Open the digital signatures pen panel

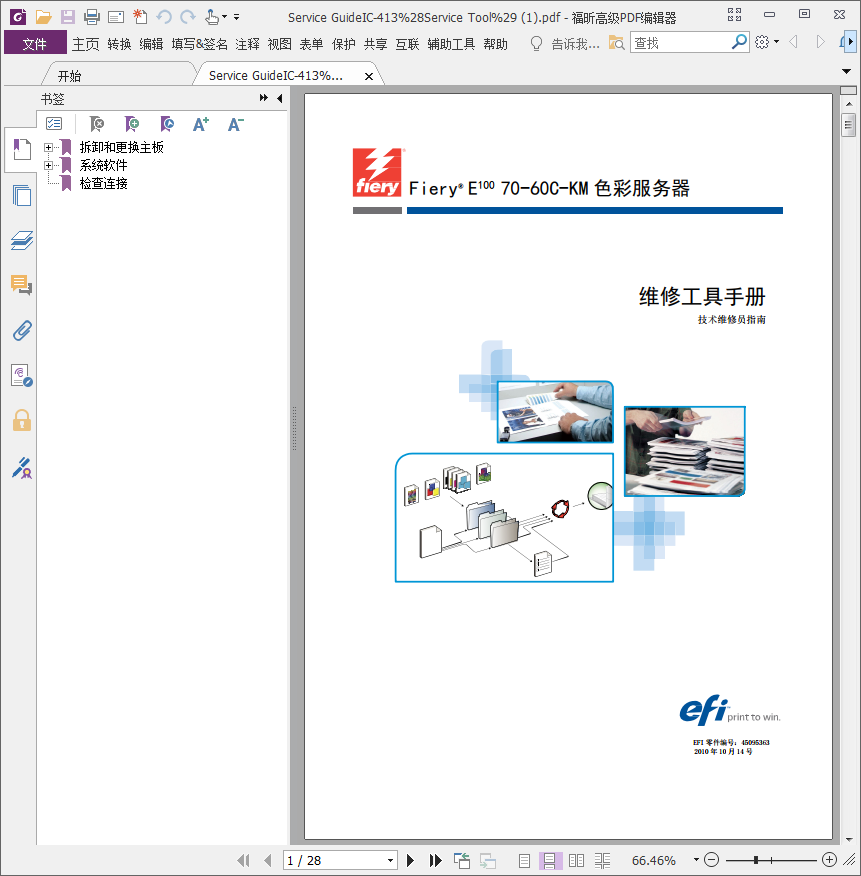(22, 468)
